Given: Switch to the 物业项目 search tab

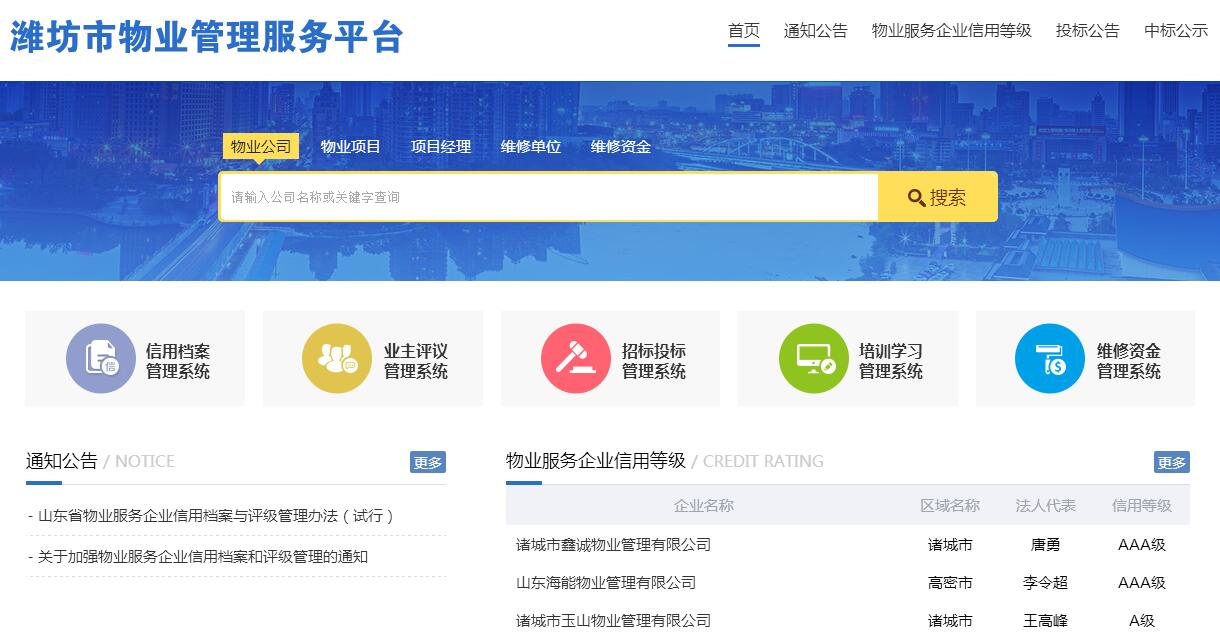Looking at the screenshot, I should (x=350, y=147).
